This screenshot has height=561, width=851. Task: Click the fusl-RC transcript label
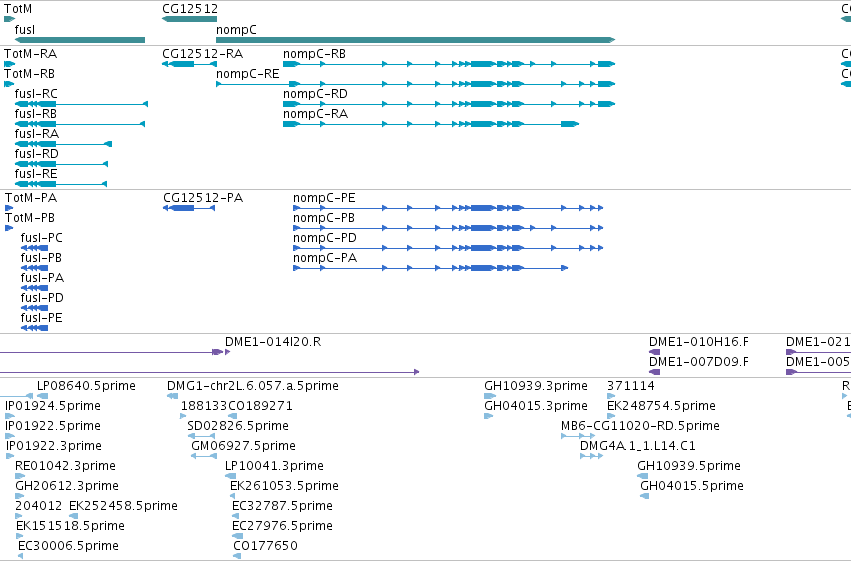point(36,94)
